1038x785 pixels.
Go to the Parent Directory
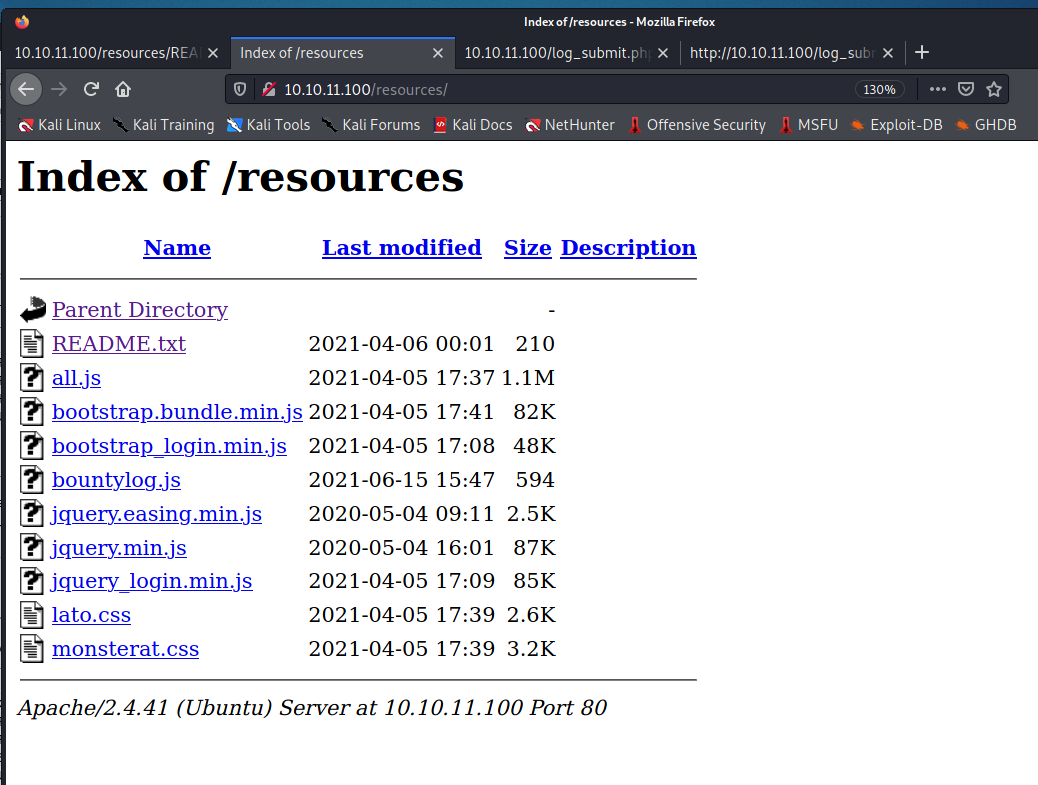pos(139,310)
